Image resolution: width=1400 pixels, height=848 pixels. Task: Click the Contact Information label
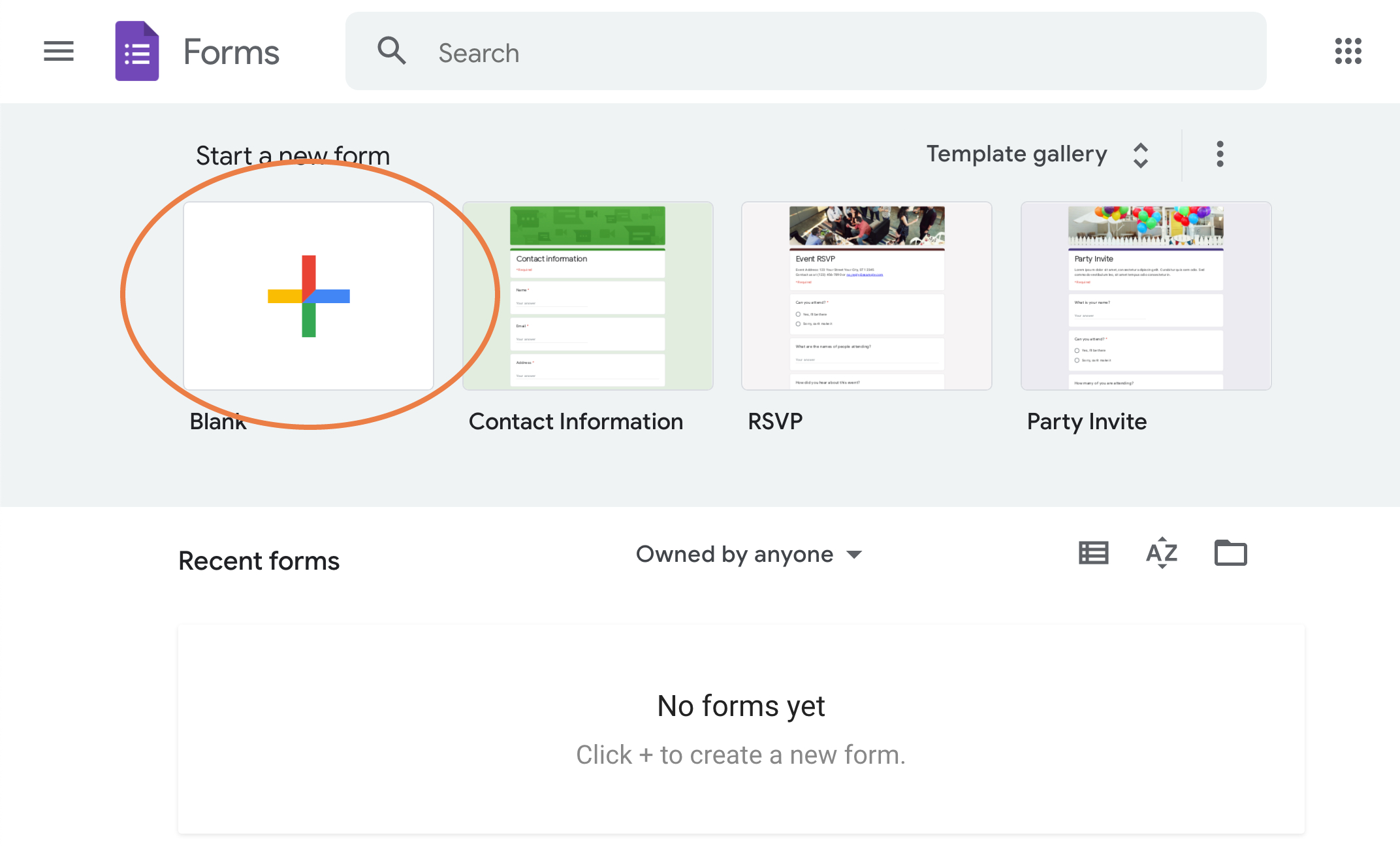point(576,422)
